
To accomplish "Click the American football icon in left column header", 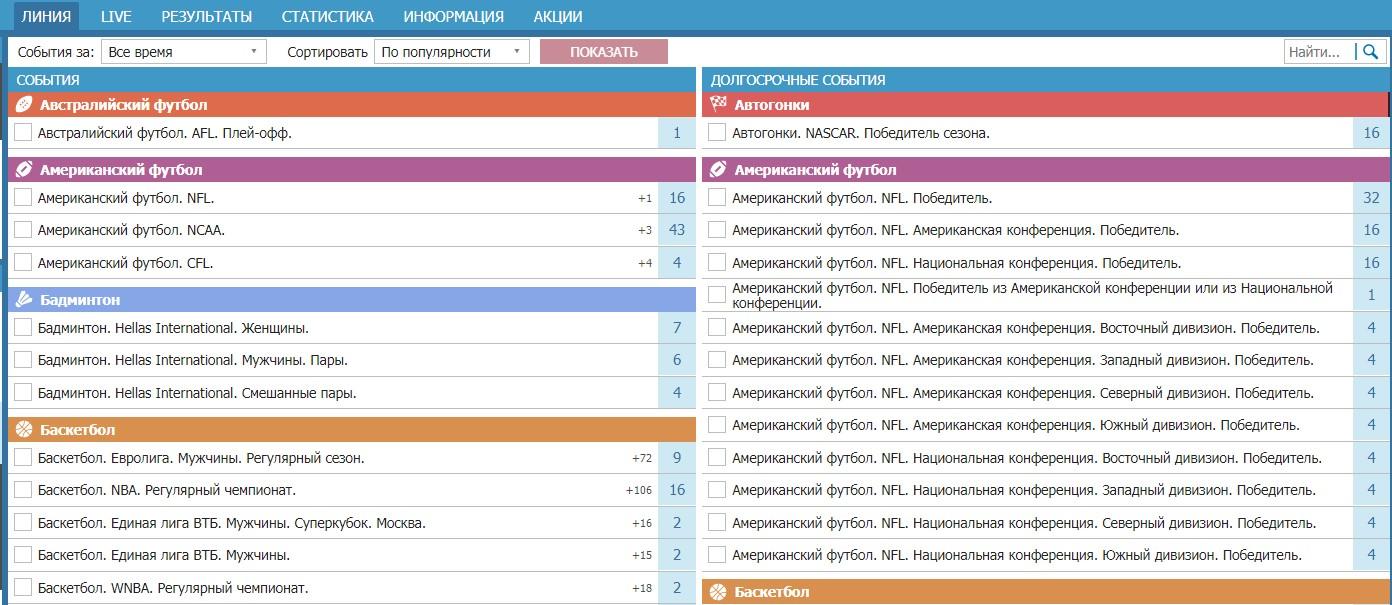I will (24, 170).
